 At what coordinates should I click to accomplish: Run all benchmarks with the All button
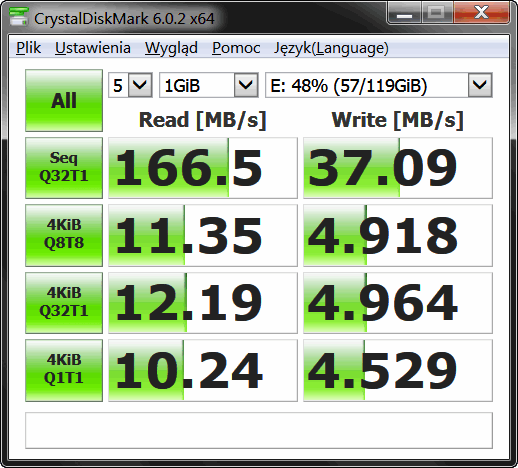pos(64,100)
